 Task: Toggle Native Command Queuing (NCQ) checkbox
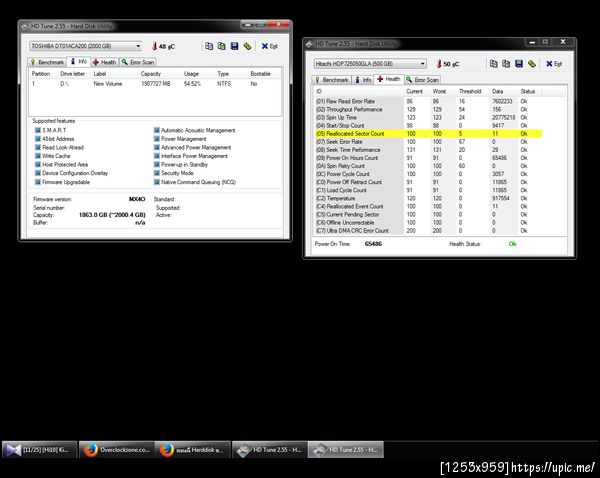click(x=157, y=182)
